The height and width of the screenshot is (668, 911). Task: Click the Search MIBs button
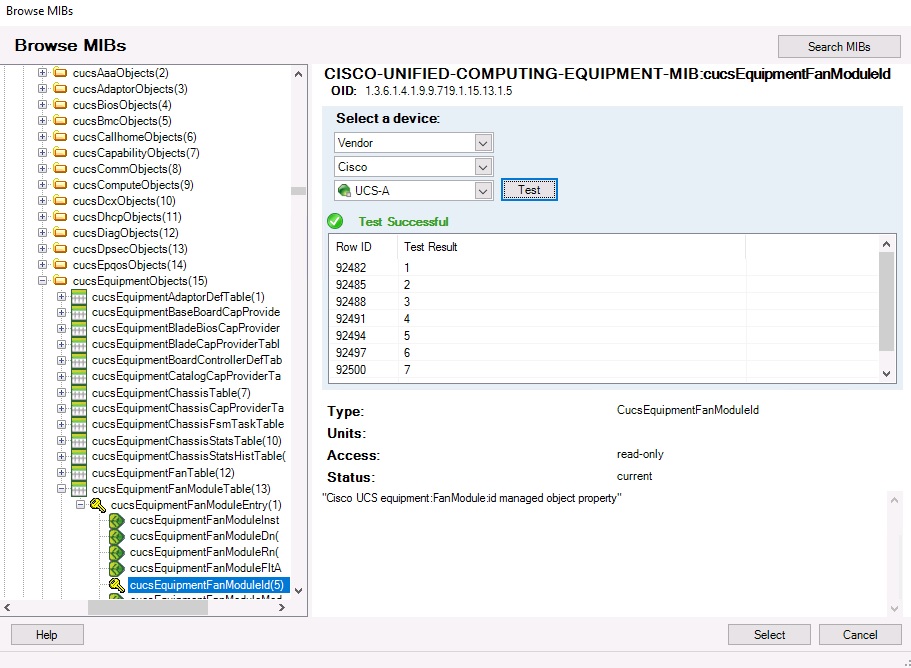[x=839, y=46]
